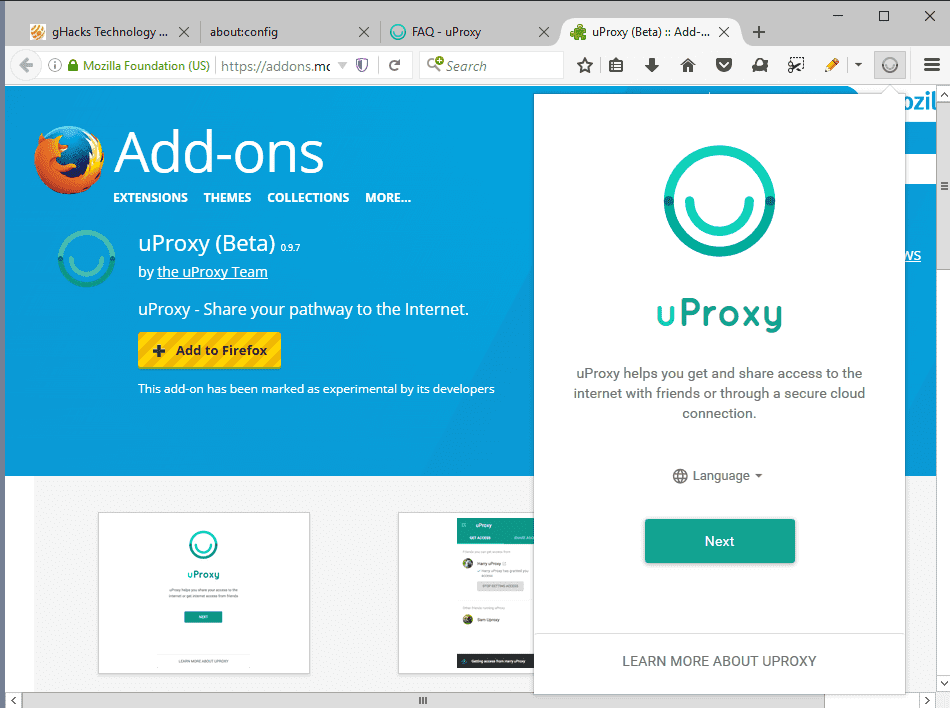Open a new tab with plus button
Viewport: 950px width, 708px height.
pos(759,32)
